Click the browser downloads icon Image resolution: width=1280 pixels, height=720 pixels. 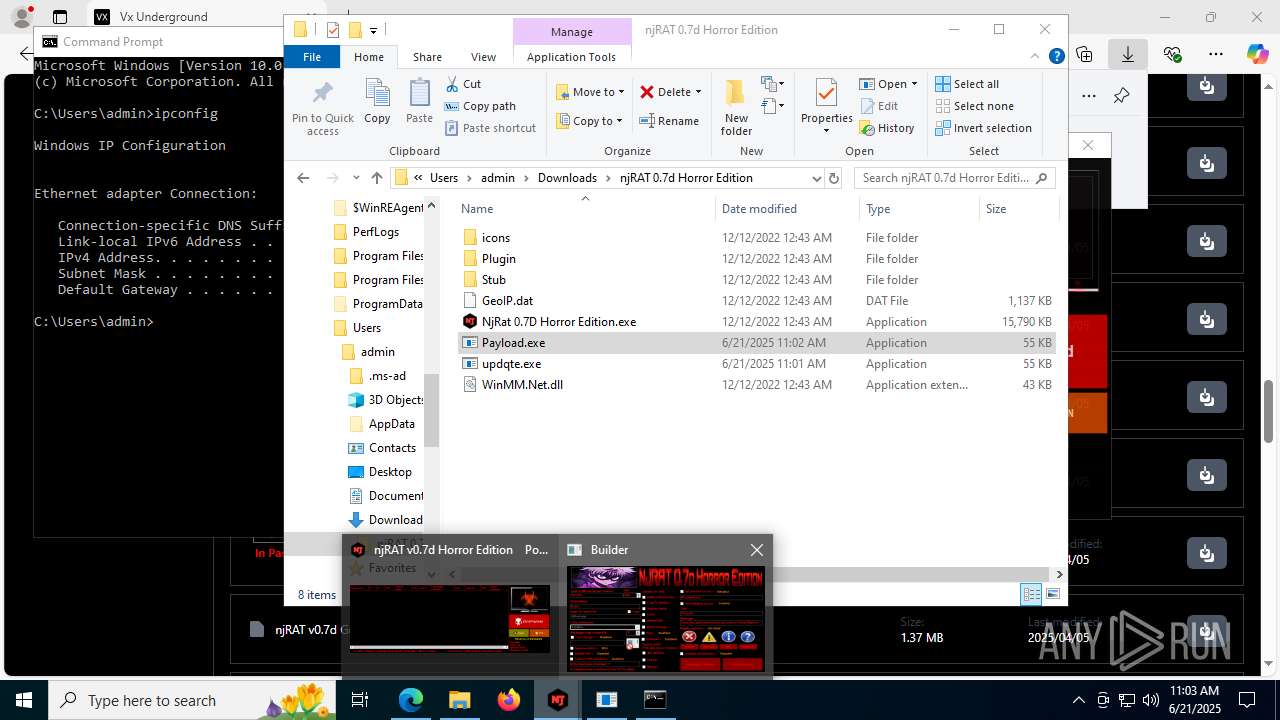pos(1128,54)
